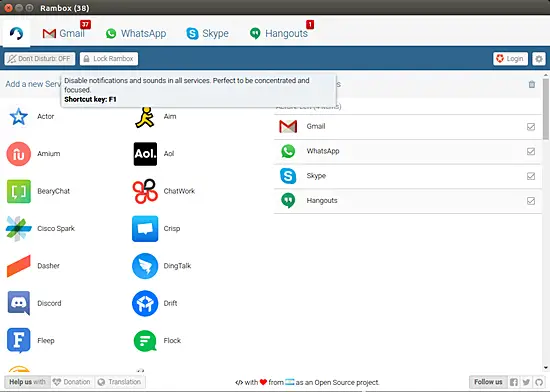
Task: Click the DingTalk service label
Action: point(177,266)
